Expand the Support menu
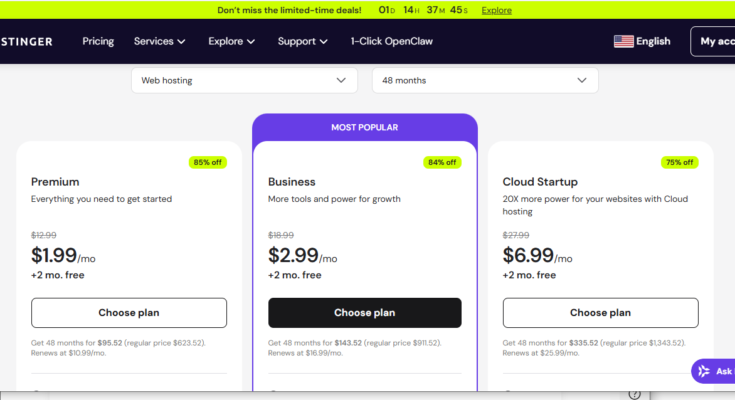This screenshot has width=735, height=400. coord(302,41)
